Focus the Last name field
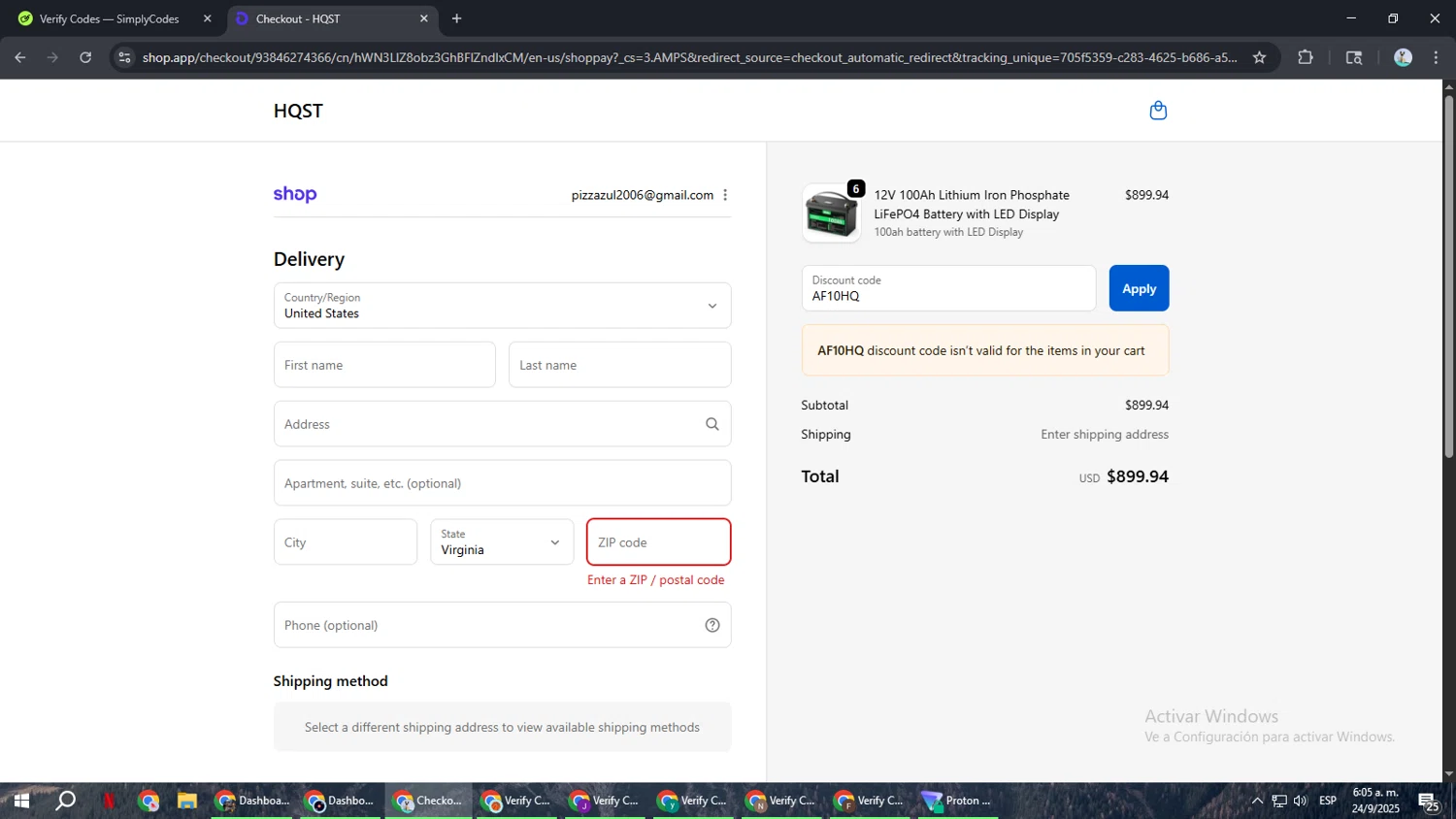 coord(619,365)
